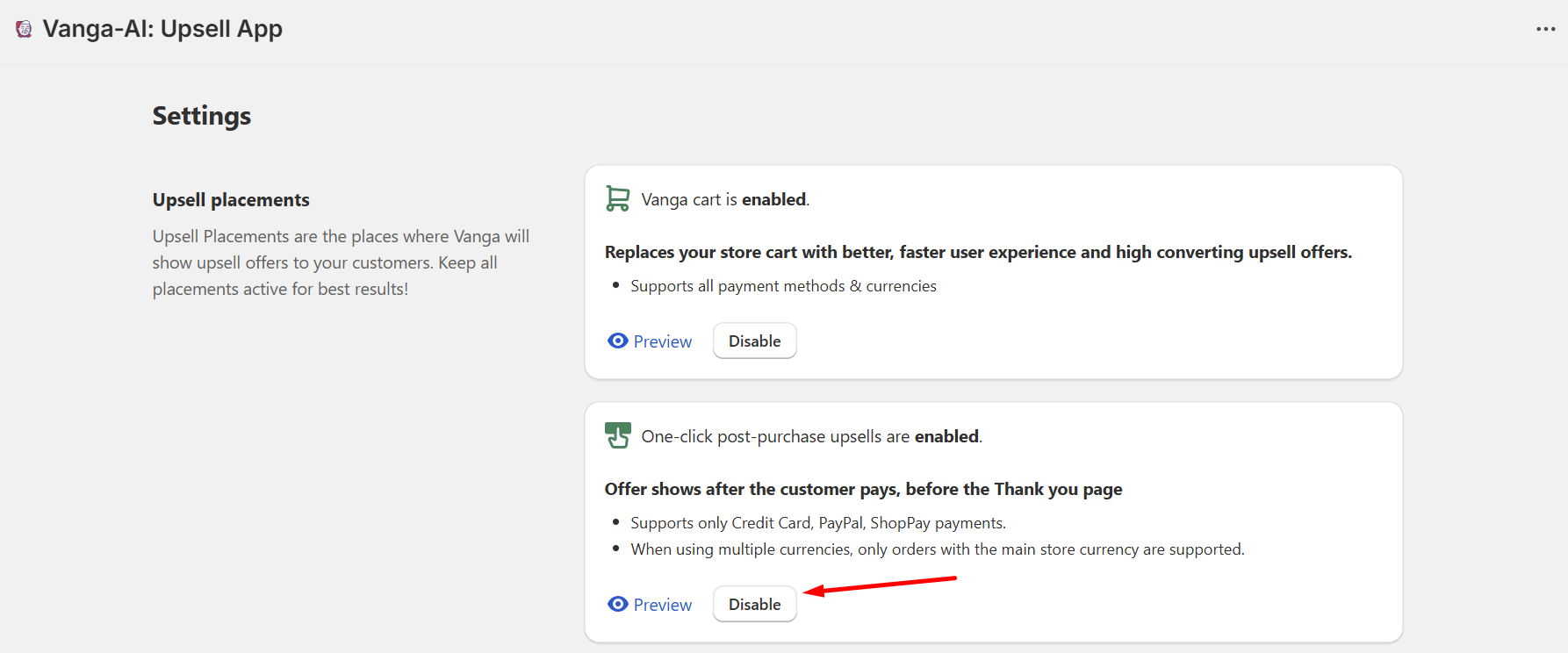Click 'Offer shows after the customer pays' heading
This screenshot has height=653, width=1568.
coord(864,489)
